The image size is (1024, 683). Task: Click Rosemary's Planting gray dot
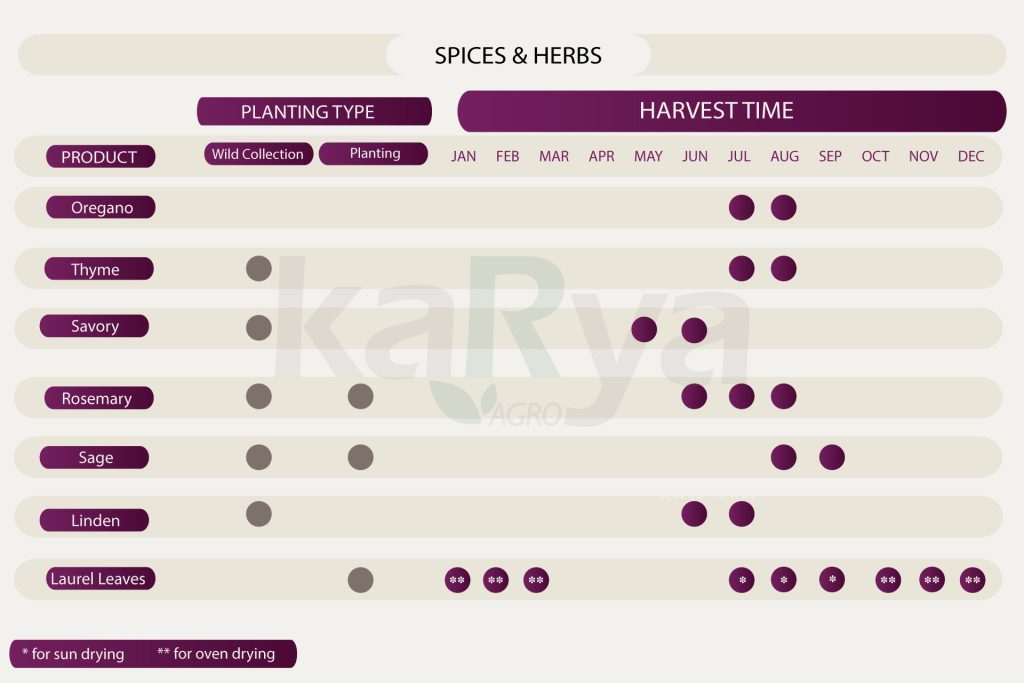(361, 396)
